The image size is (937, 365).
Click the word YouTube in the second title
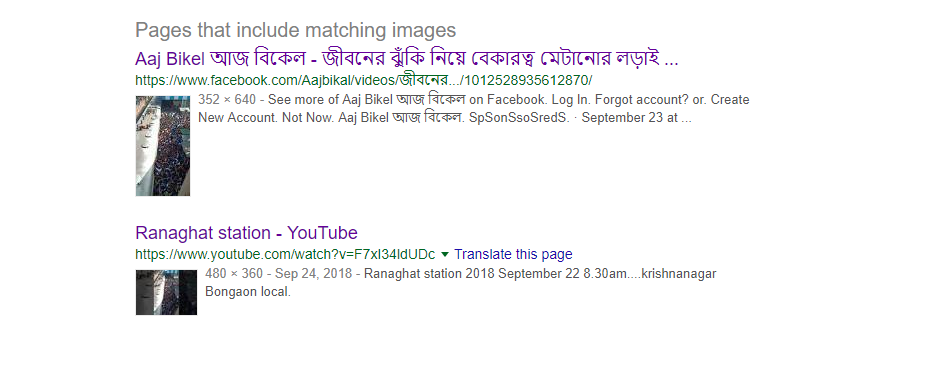(x=322, y=232)
